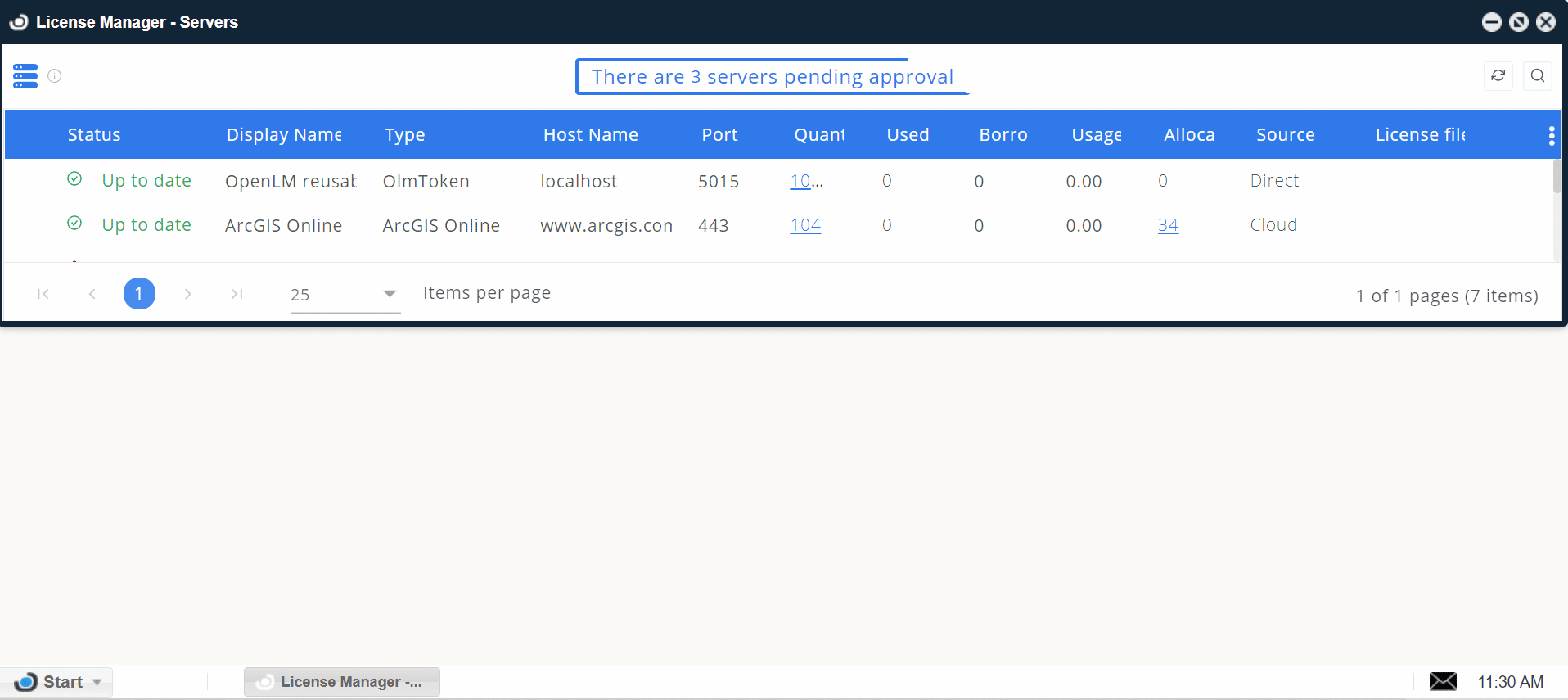The height and width of the screenshot is (700, 1568).
Task: Open the allocated licenses link 34
Action: (x=1168, y=225)
